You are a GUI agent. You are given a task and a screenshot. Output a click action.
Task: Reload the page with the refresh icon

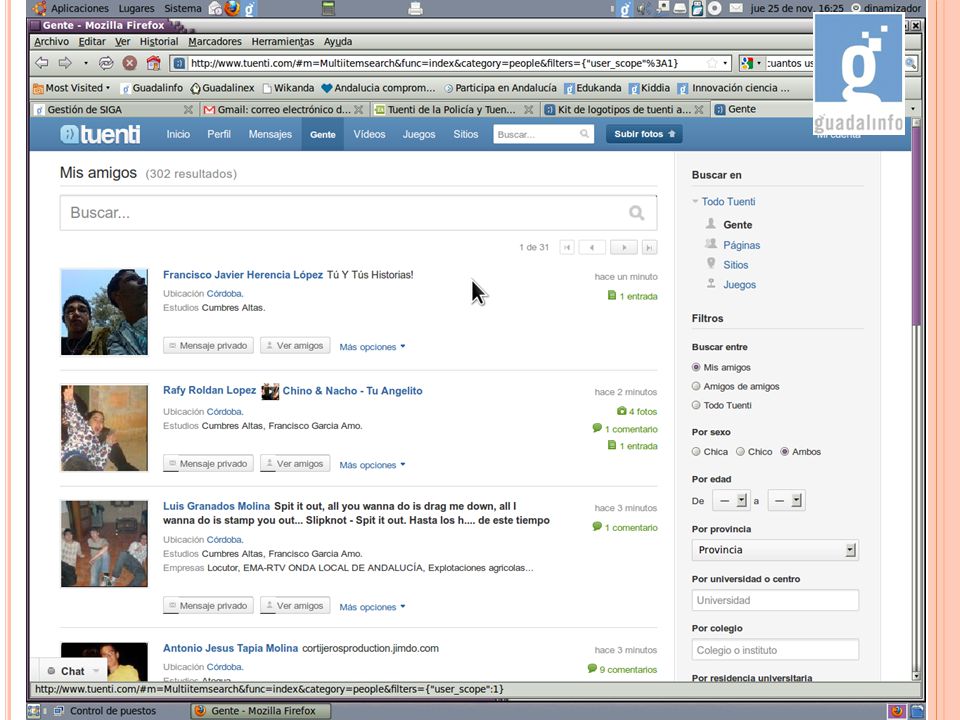point(106,62)
